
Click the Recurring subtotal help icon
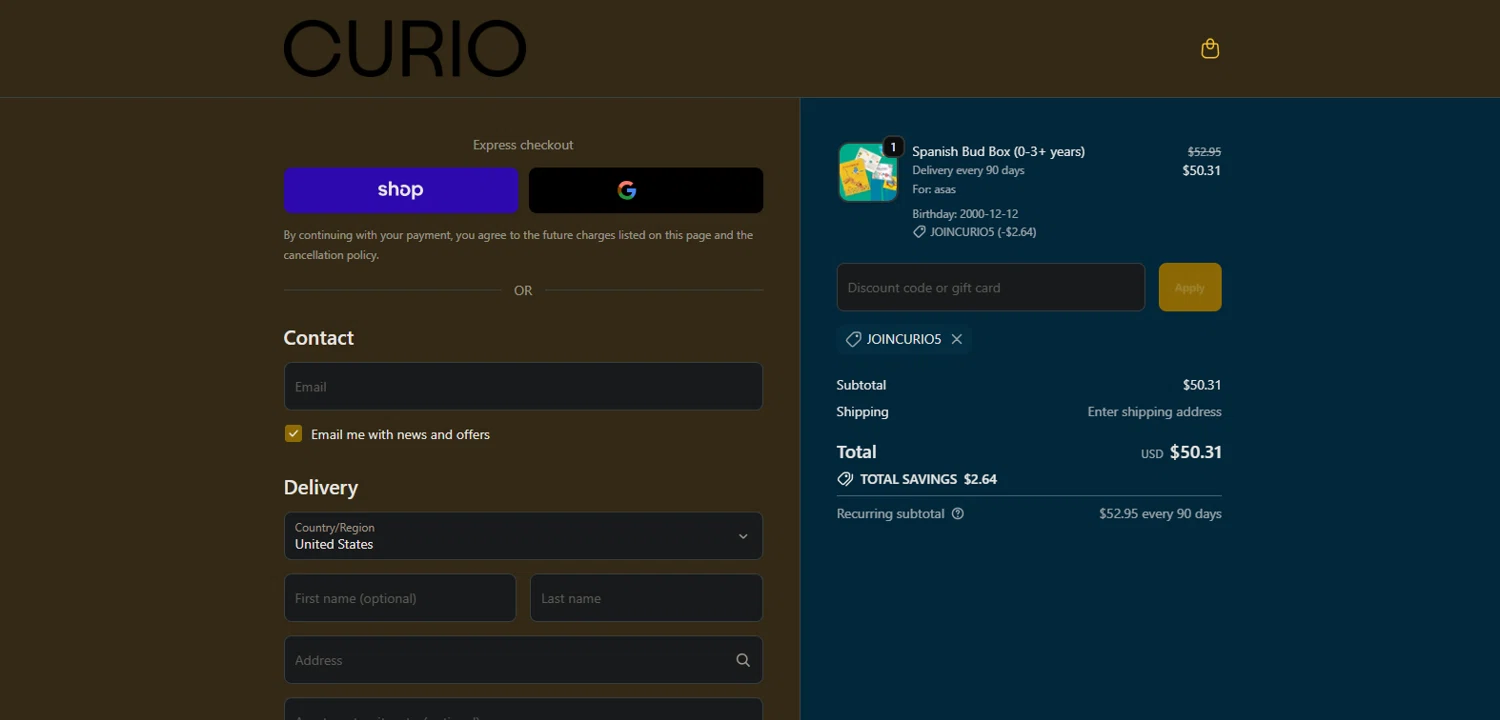click(x=958, y=514)
